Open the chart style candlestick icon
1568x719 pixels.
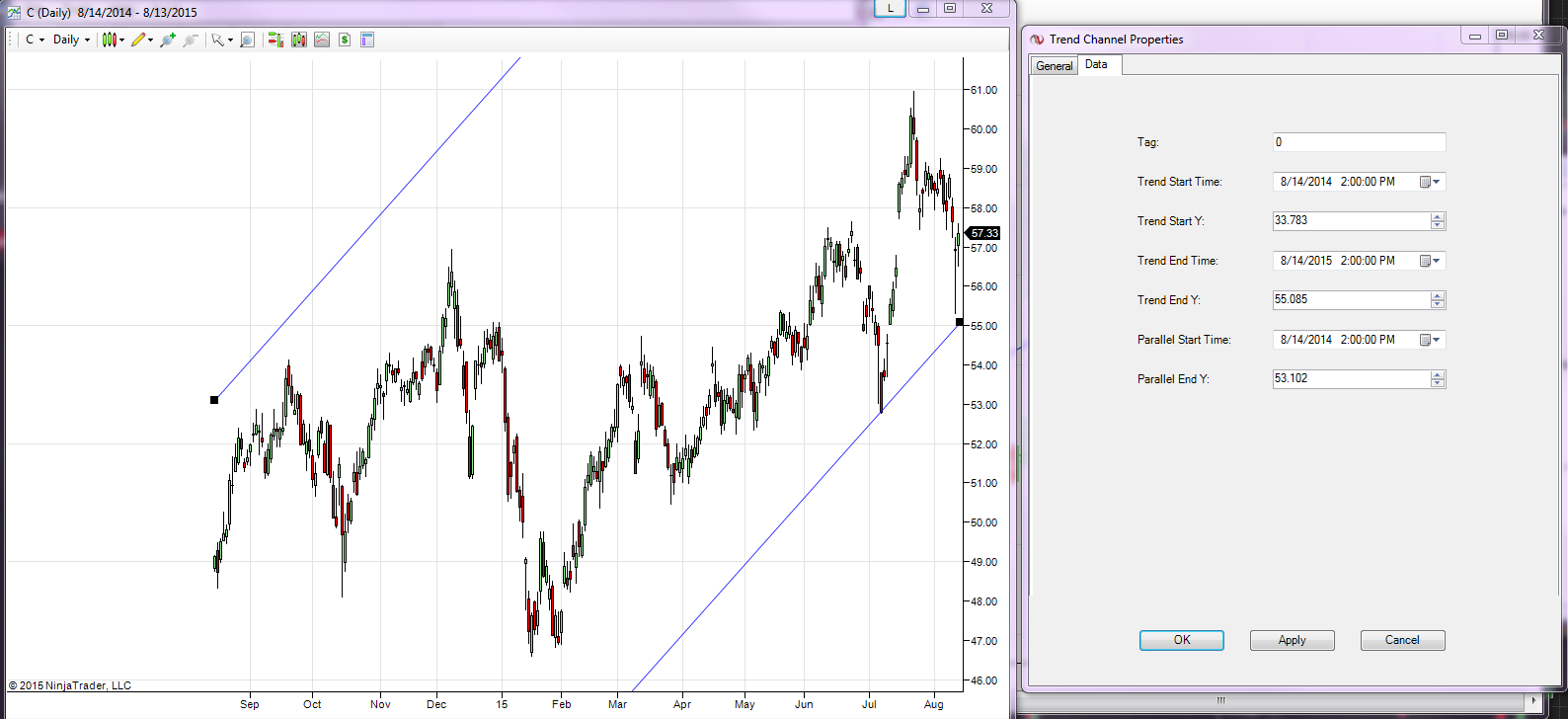[x=110, y=40]
